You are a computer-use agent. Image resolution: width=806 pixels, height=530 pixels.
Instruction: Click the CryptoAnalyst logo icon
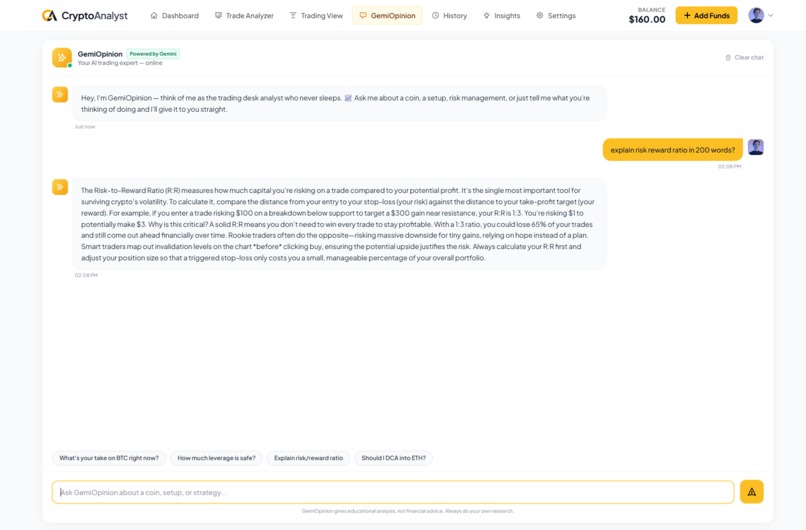[49, 15]
